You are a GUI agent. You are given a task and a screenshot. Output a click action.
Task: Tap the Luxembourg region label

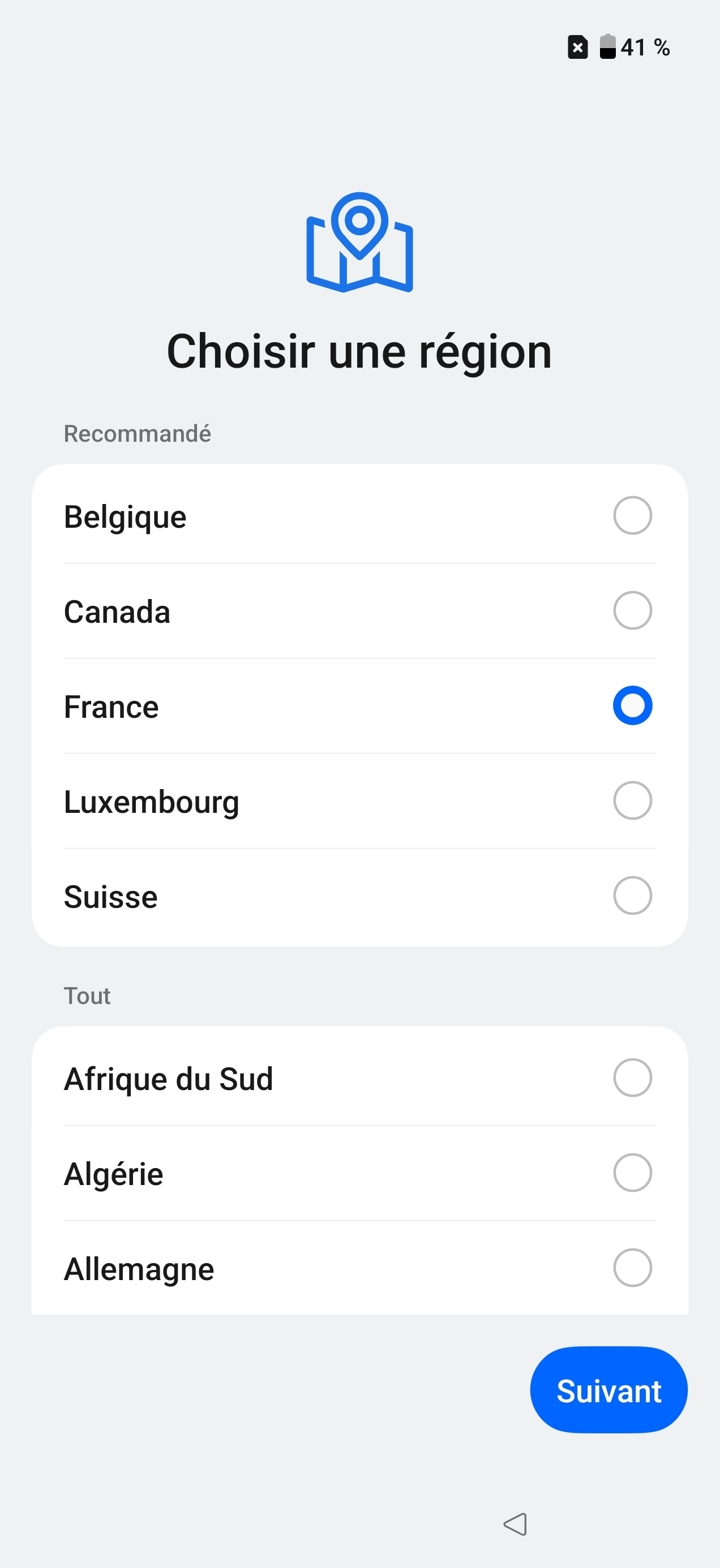[151, 802]
